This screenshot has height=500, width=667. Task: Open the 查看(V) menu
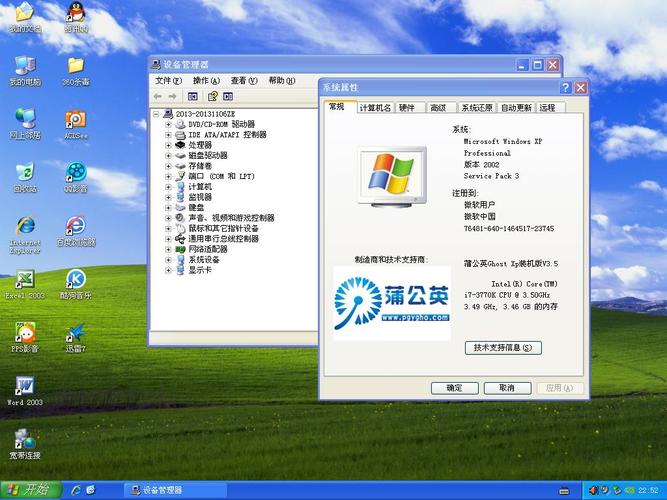coord(244,81)
